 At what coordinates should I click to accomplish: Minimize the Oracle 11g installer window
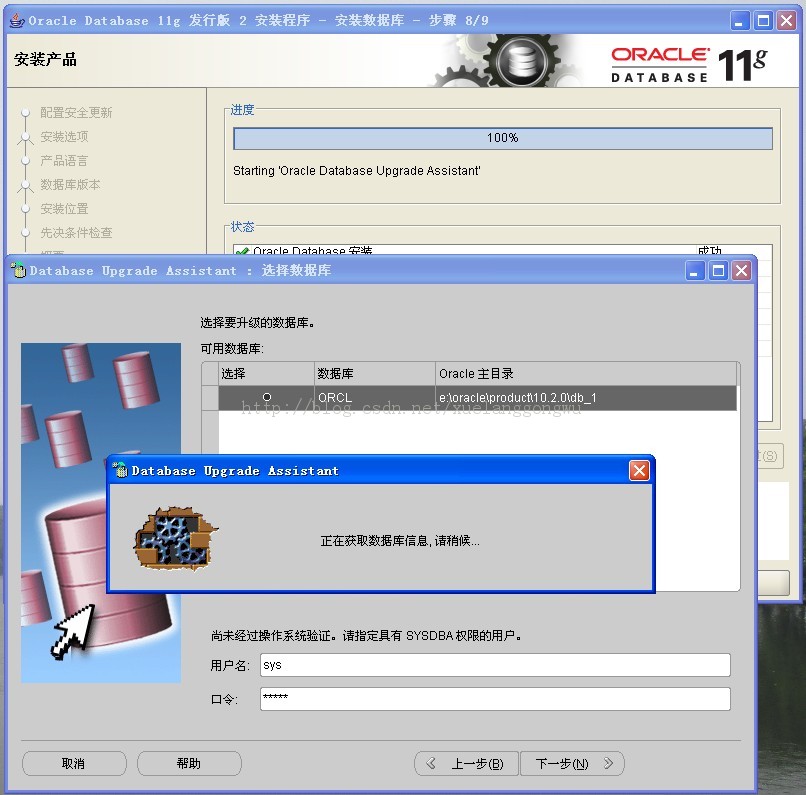pyautogui.click(x=740, y=21)
